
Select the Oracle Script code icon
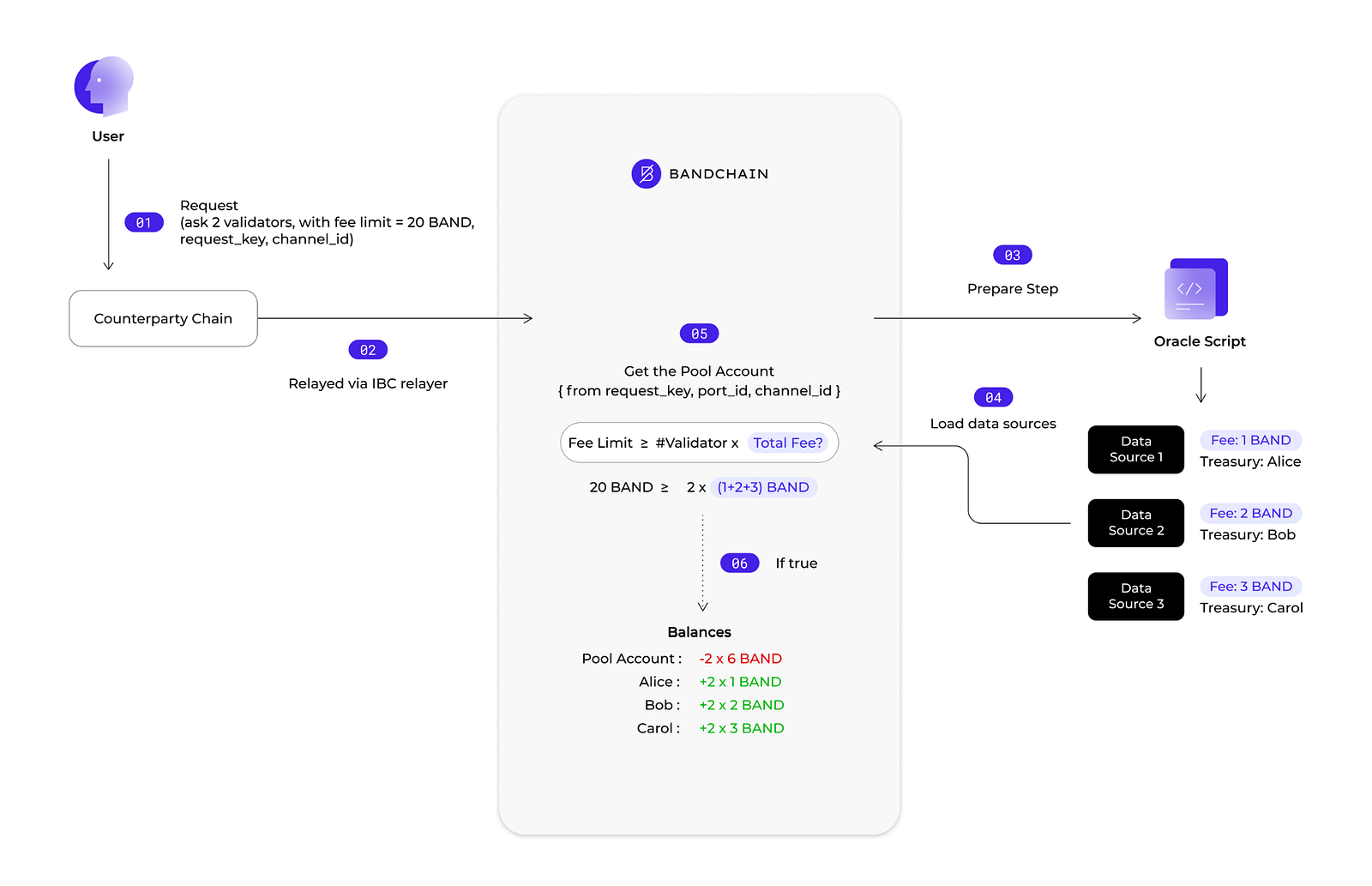[x=1196, y=289]
